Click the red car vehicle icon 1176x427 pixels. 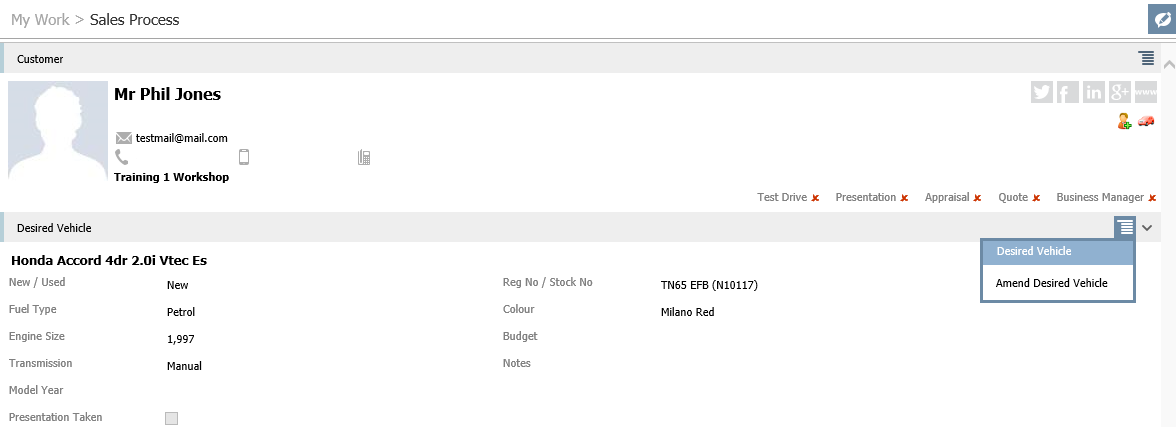coord(1146,121)
